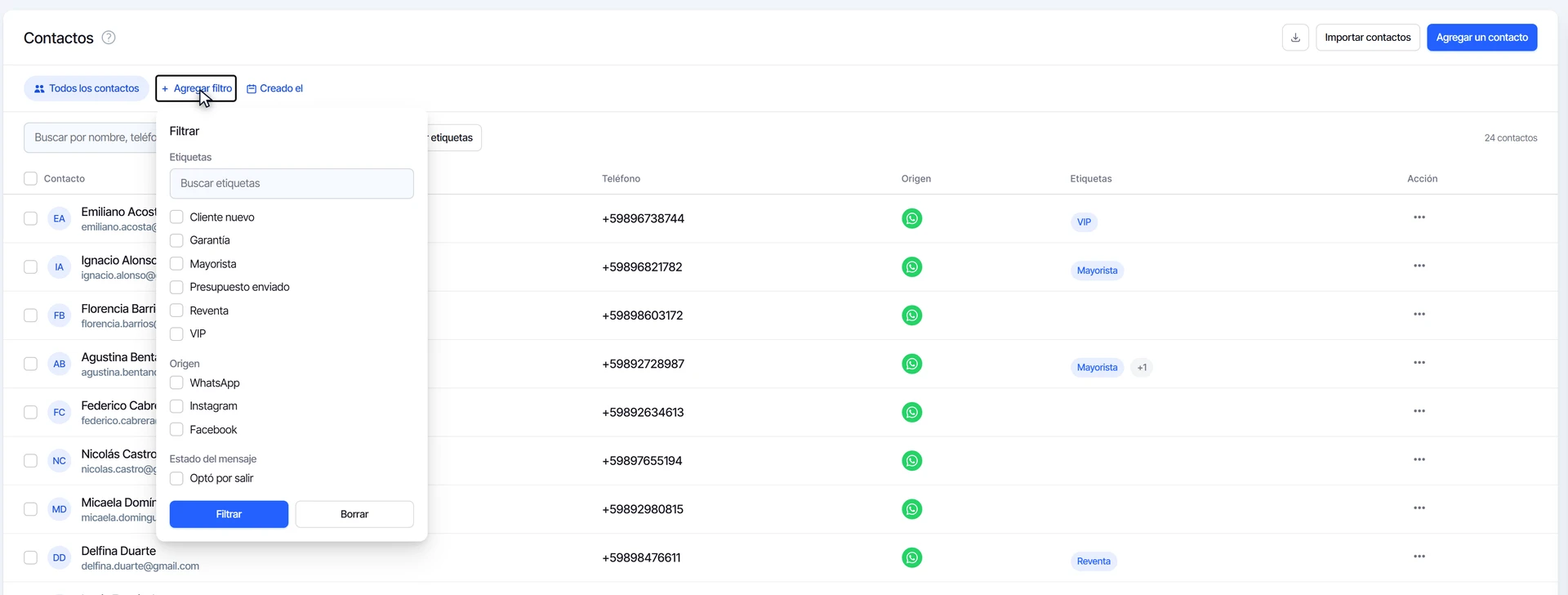The image size is (1568, 595).
Task: Open the three-dot action menu for Delfina Duarte
Action: [x=1419, y=557]
